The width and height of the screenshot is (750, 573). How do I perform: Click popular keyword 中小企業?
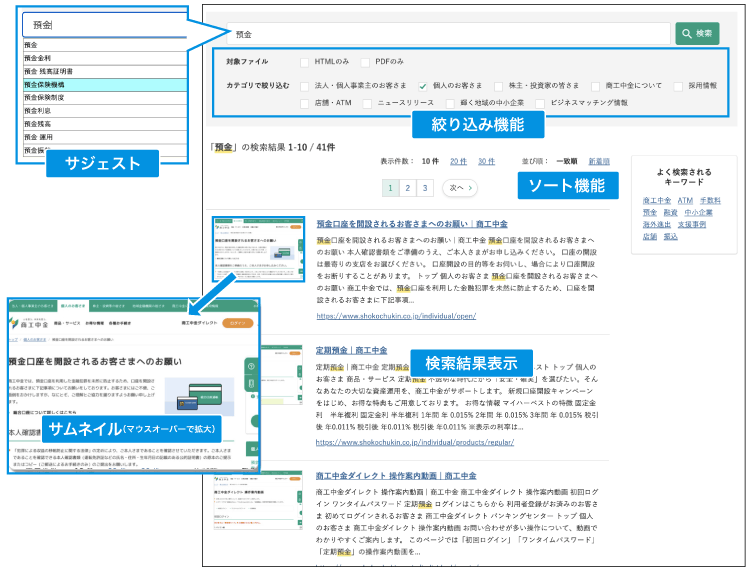[698, 212]
